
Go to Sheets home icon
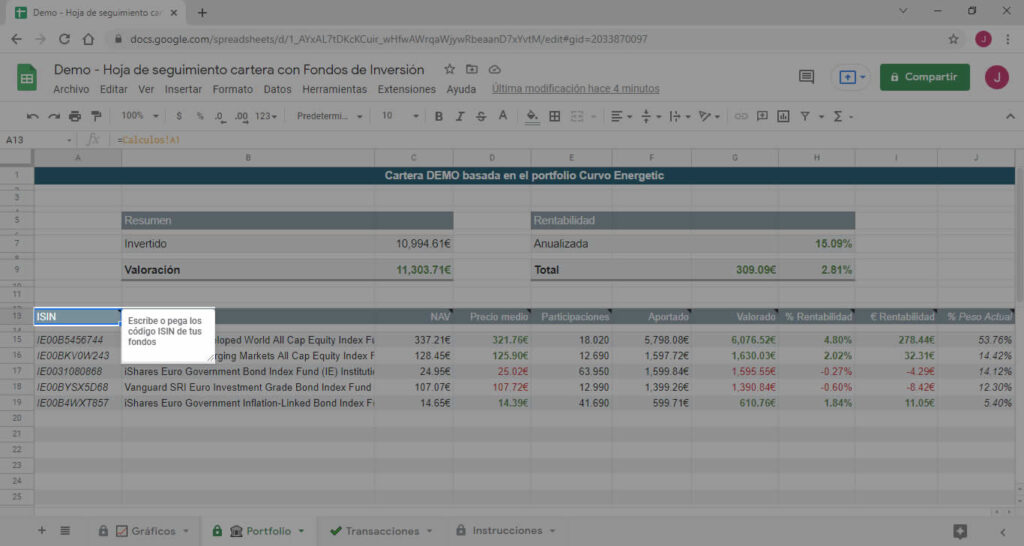pyautogui.click(x=27, y=77)
